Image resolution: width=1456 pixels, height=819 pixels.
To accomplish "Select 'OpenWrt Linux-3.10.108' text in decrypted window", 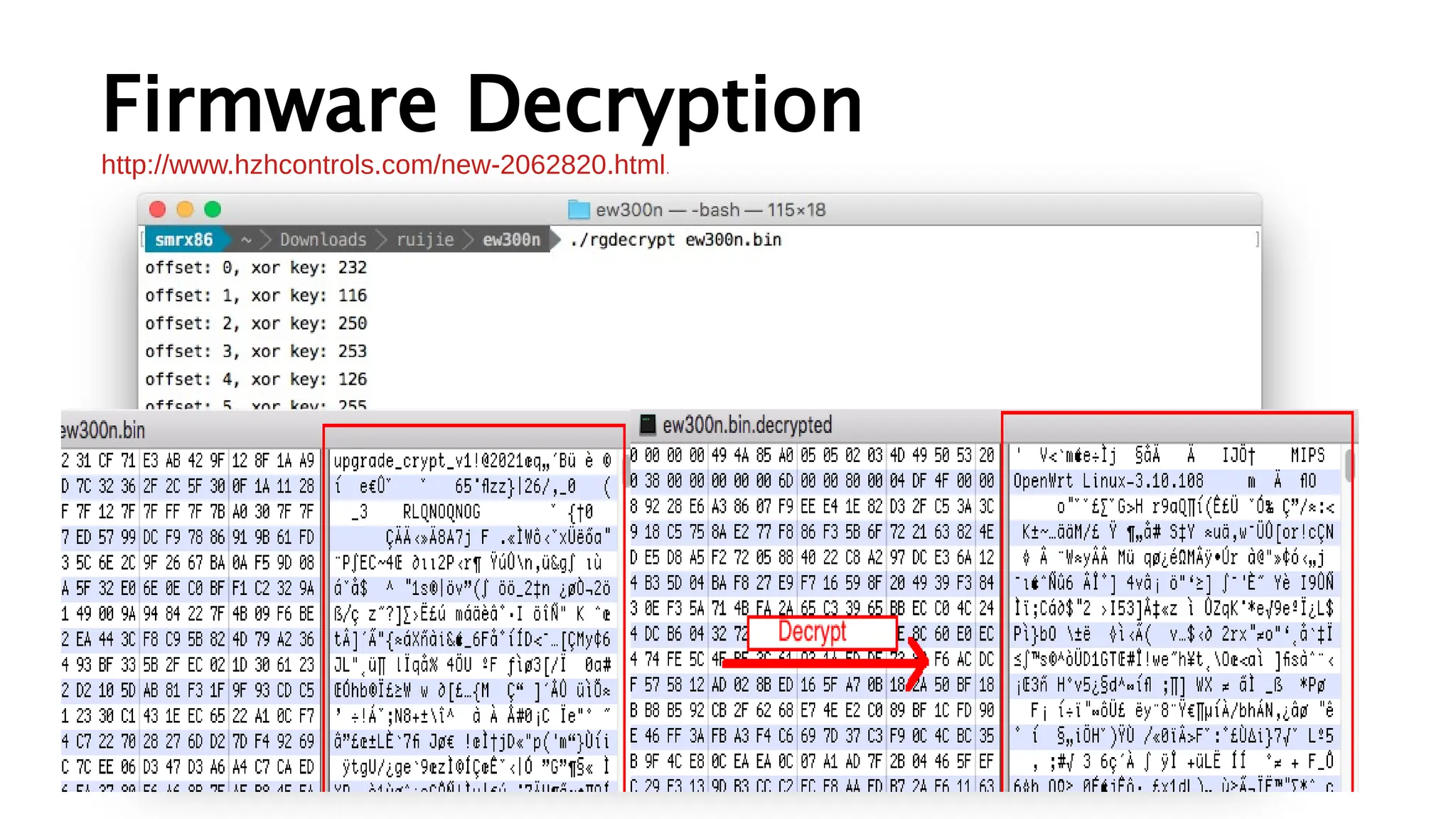I will pos(1108,481).
